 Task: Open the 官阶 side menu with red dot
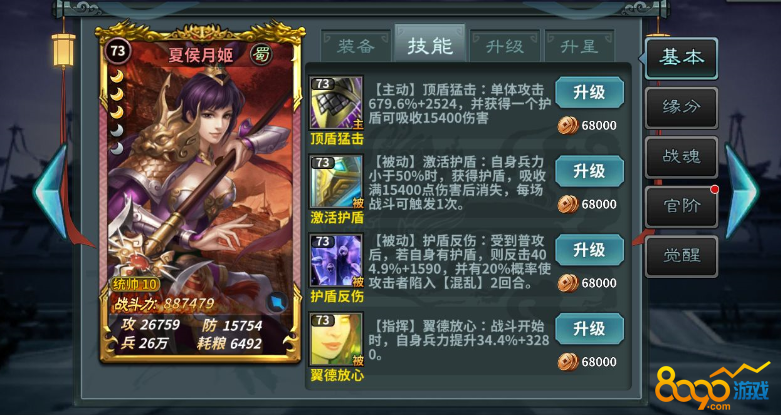(681, 206)
